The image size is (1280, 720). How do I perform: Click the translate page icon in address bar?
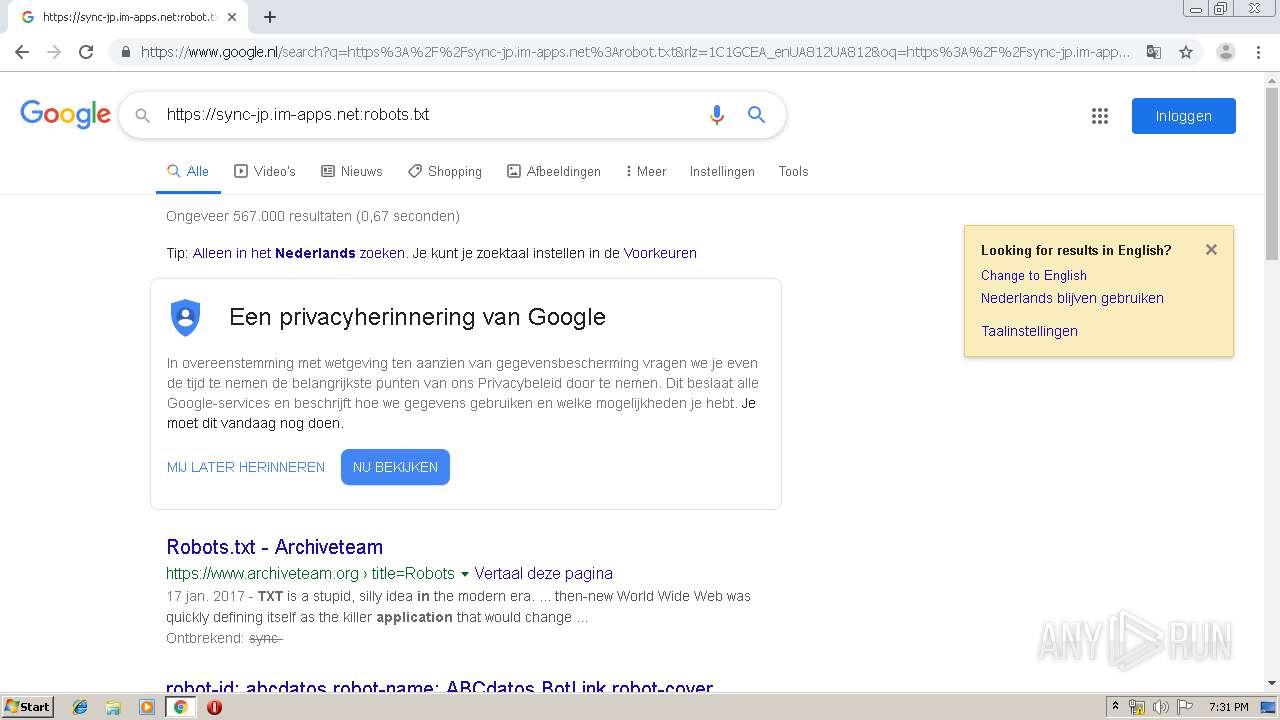coord(1154,52)
